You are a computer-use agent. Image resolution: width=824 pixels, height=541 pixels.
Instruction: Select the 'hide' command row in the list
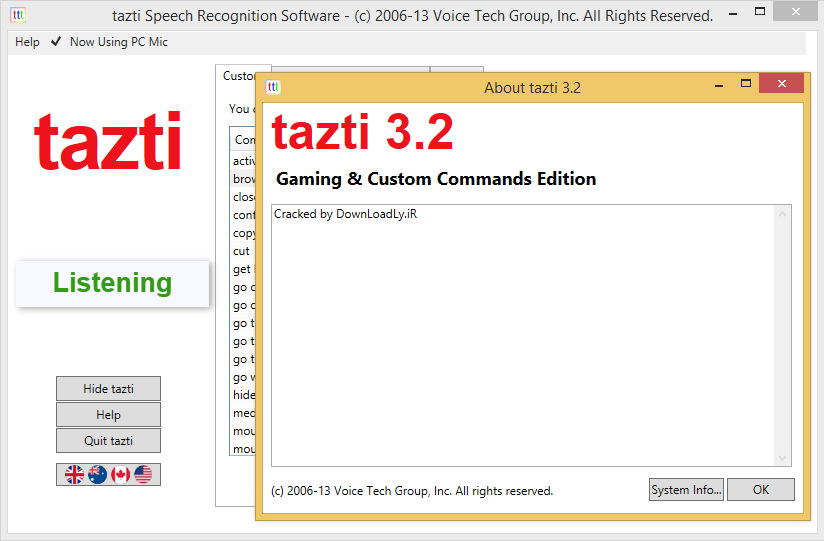click(x=243, y=395)
